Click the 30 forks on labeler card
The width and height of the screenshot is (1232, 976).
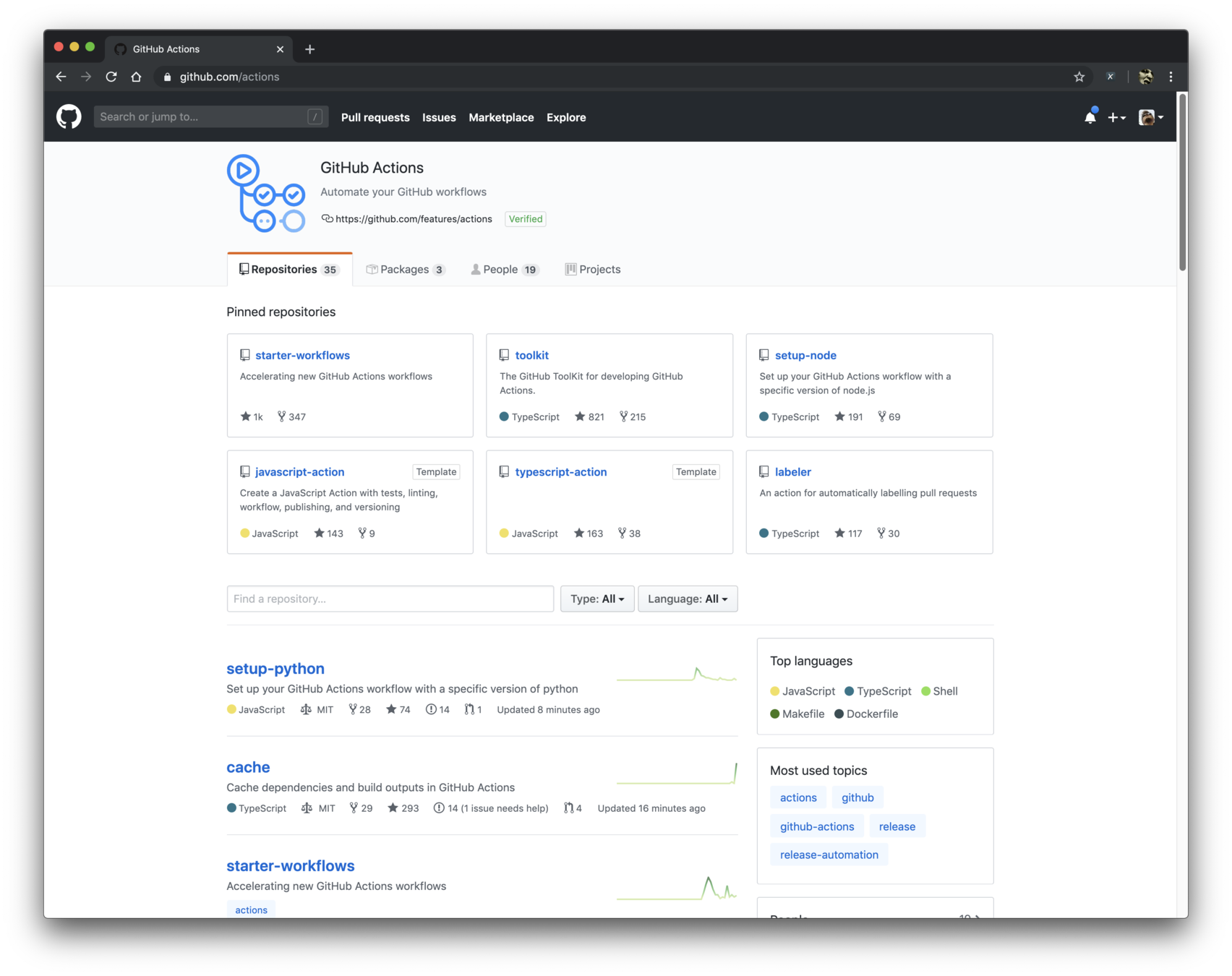889,534
